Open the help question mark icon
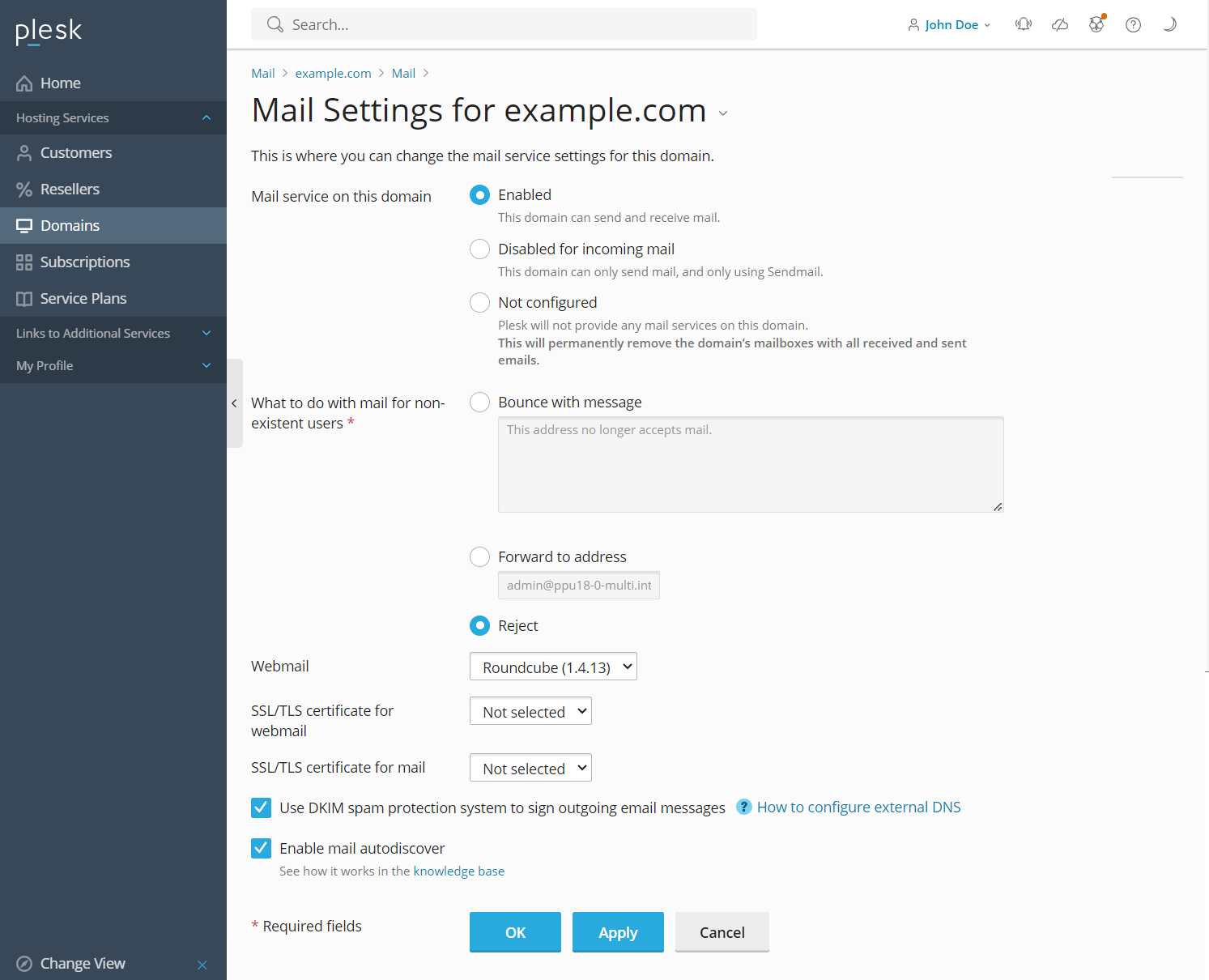 [x=1134, y=24]
